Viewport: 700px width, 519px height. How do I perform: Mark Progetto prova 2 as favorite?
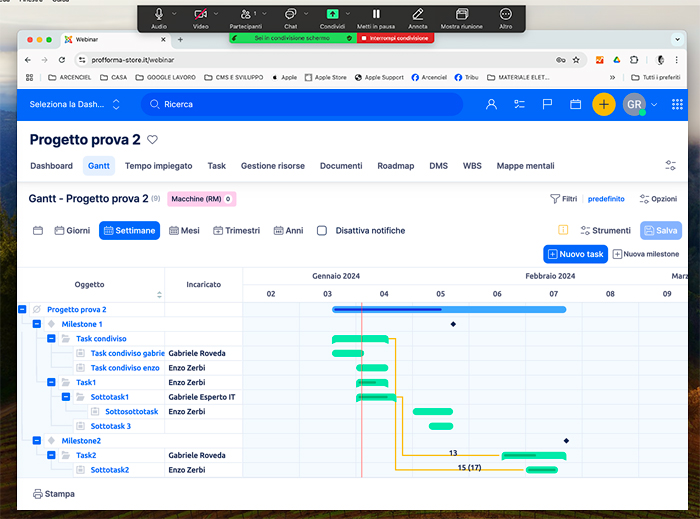click(152, 140)
